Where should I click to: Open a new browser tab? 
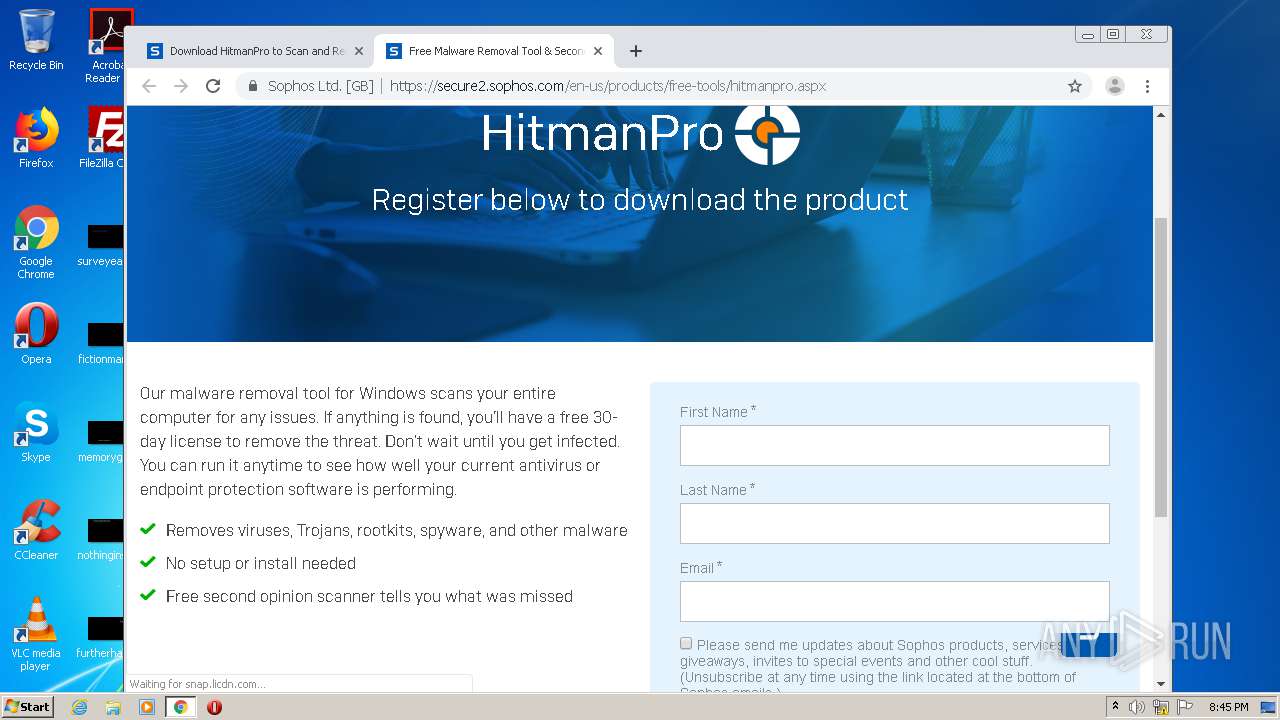[636, 51]
